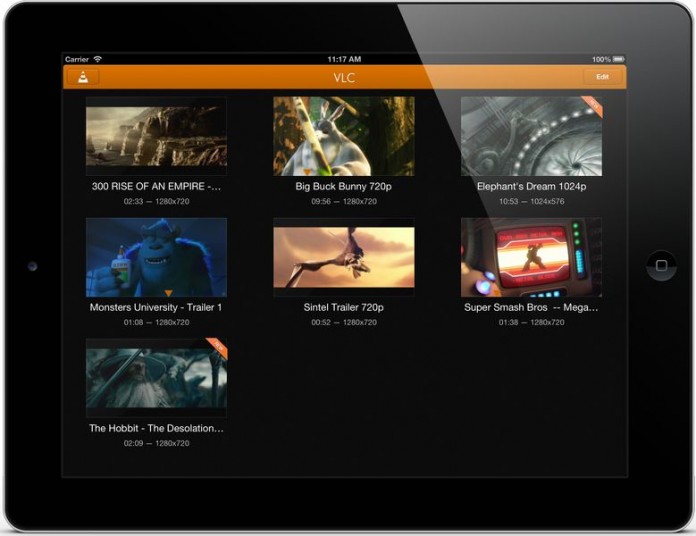Viewport: 696px width, 536px height.
Task: Click the battery indicator icon
Action: pyautogui.click(x=619, y=60)
